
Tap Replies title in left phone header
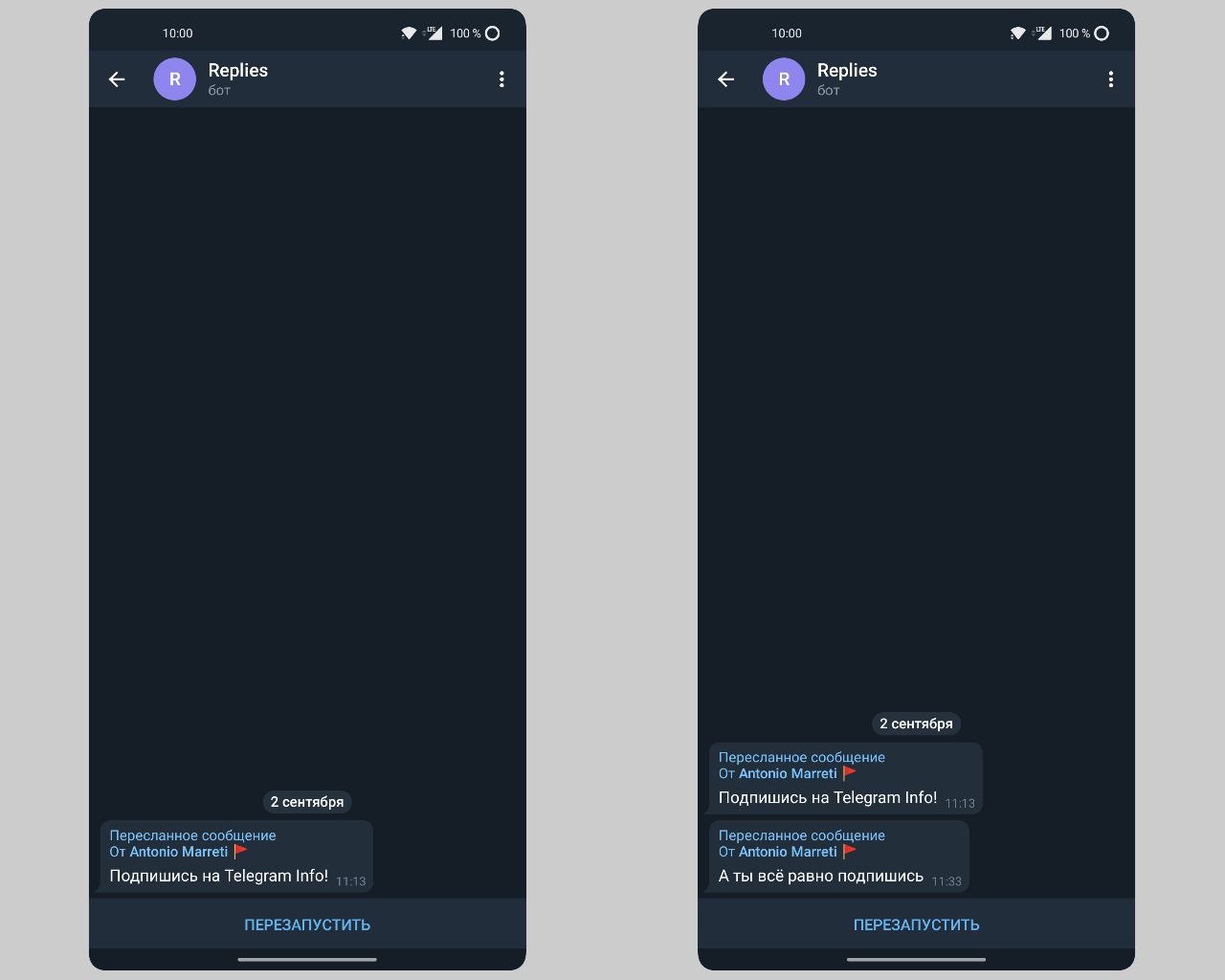[x=238, y=70]
